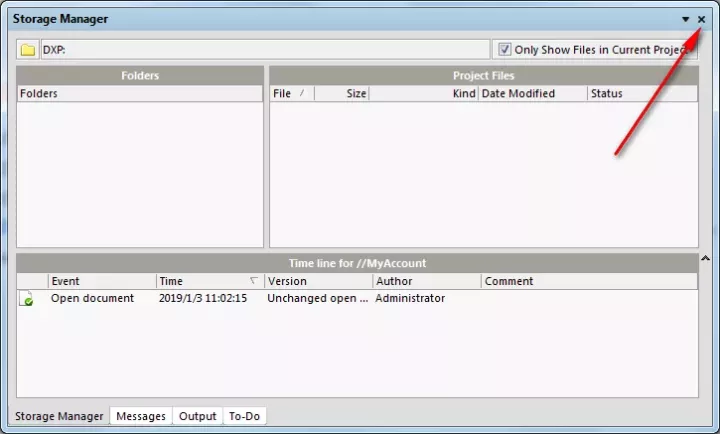Open the To-Do tab
The height and width of the screenshot is (434, 720).
point(244,416)
